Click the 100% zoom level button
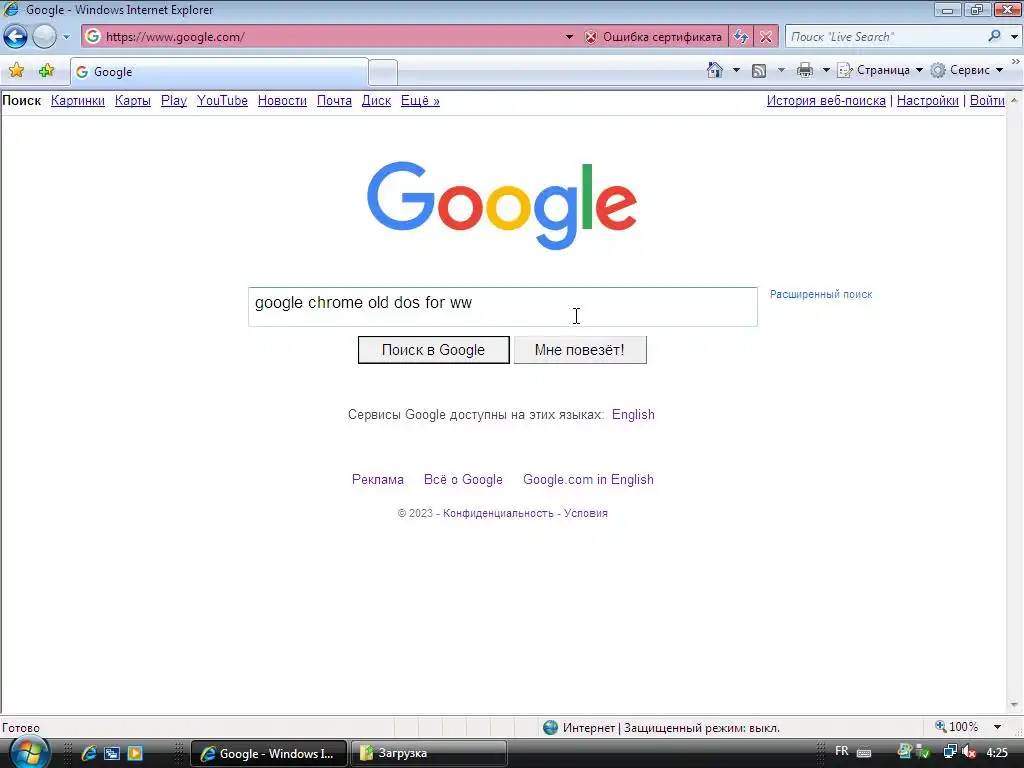 click(x=957, y=727)
